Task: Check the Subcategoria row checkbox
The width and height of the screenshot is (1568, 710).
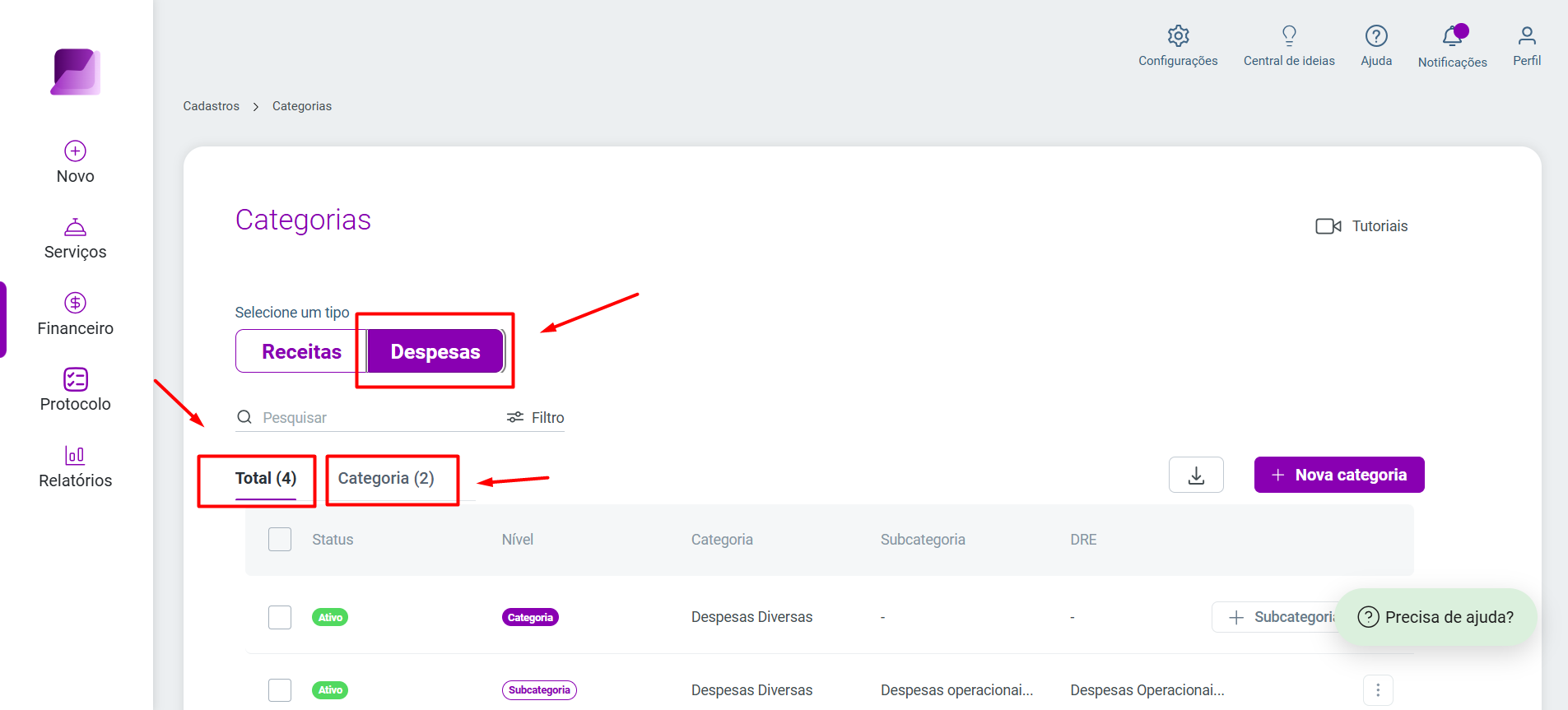Action: tap(280, 689)
